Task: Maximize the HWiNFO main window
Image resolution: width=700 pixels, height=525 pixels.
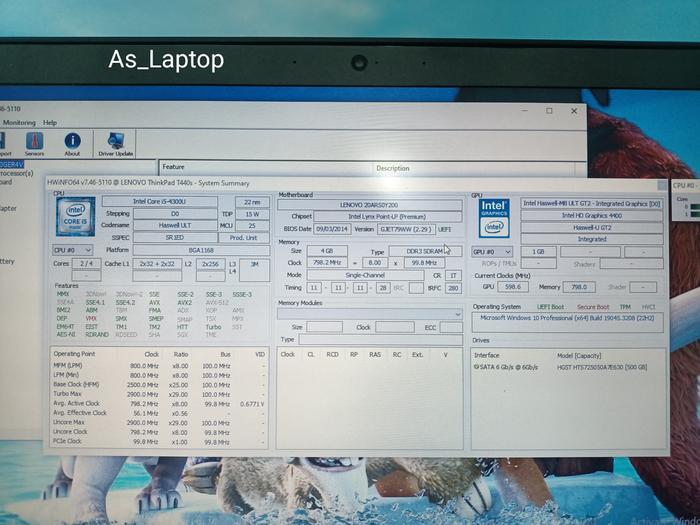Action: point(549,111)
